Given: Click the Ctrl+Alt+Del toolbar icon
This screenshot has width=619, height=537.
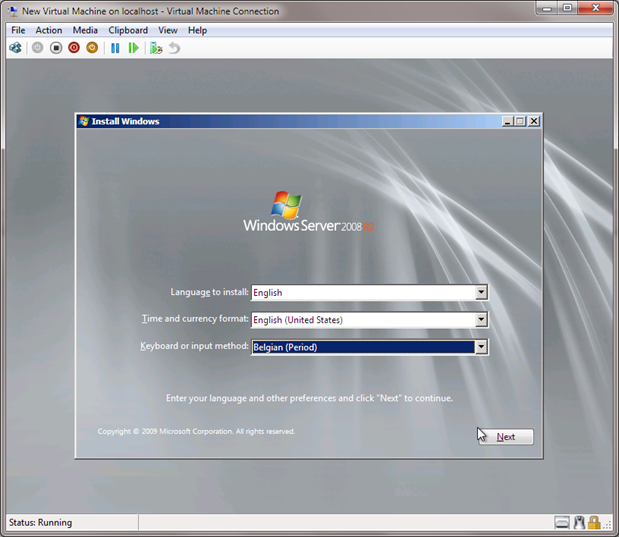Looking at the screenshot, I should tap(15, 48).
